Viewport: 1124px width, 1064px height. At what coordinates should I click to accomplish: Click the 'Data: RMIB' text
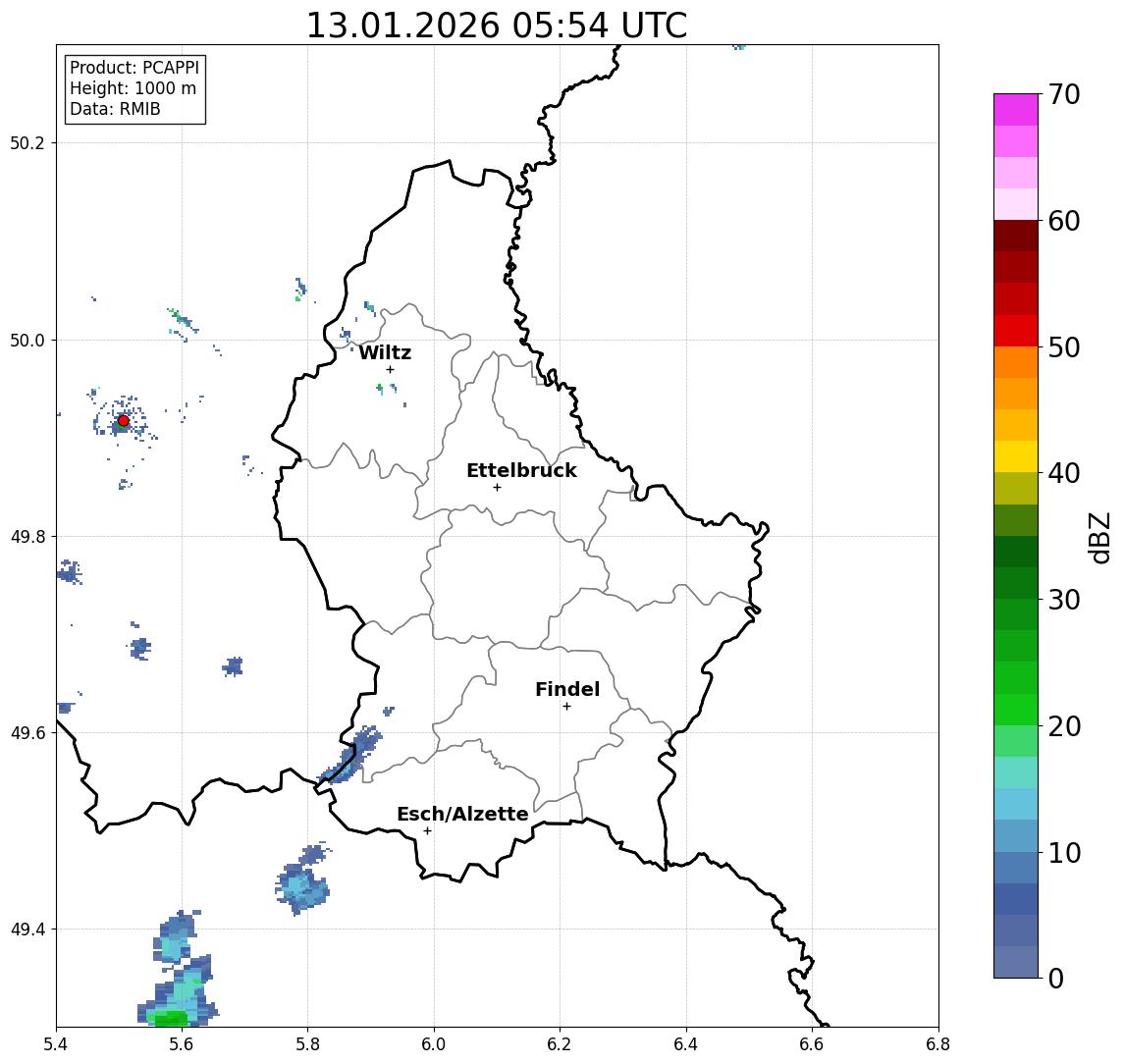tap(115, 109)
